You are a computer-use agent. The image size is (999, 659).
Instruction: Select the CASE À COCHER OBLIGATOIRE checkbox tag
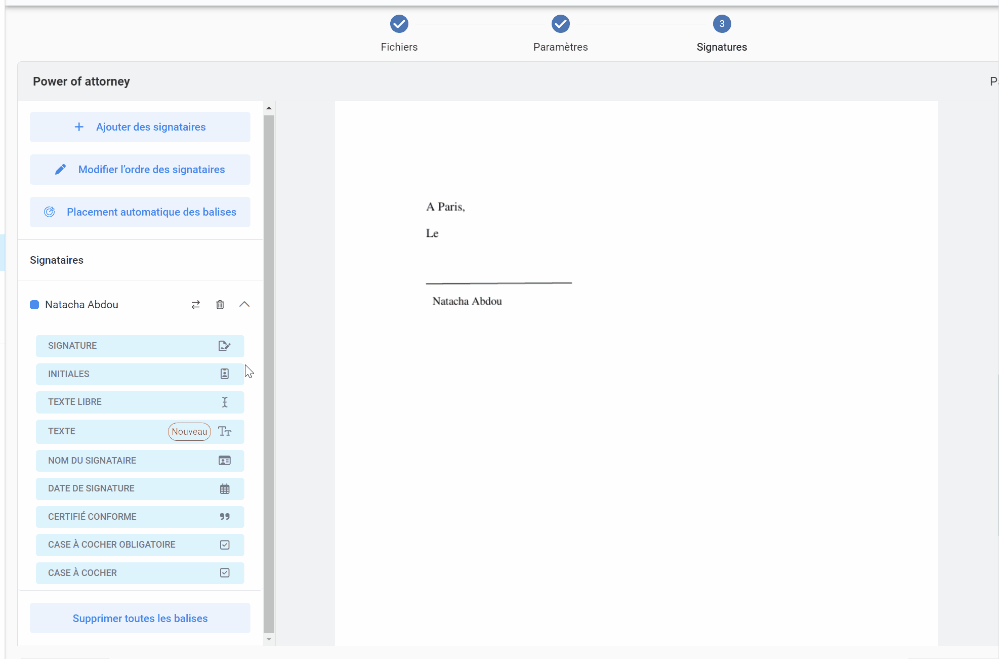(x=139, y=545)
